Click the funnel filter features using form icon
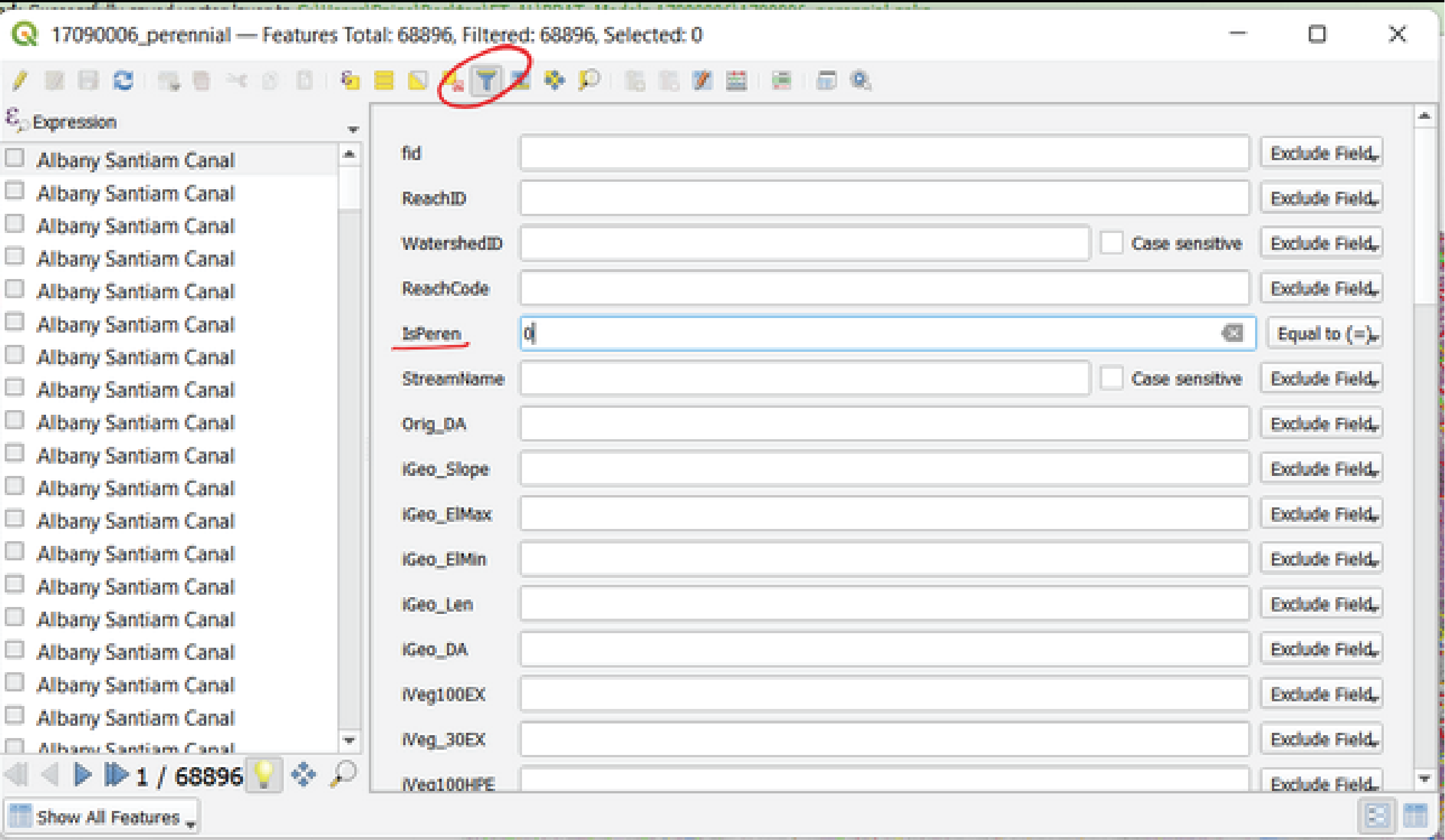 click(486, 80)
